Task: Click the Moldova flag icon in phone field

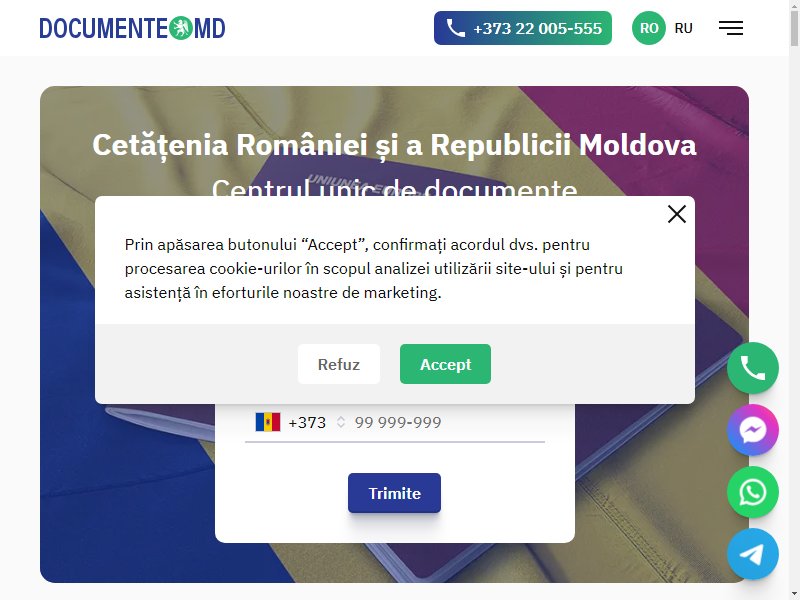Action: (268, 422)
